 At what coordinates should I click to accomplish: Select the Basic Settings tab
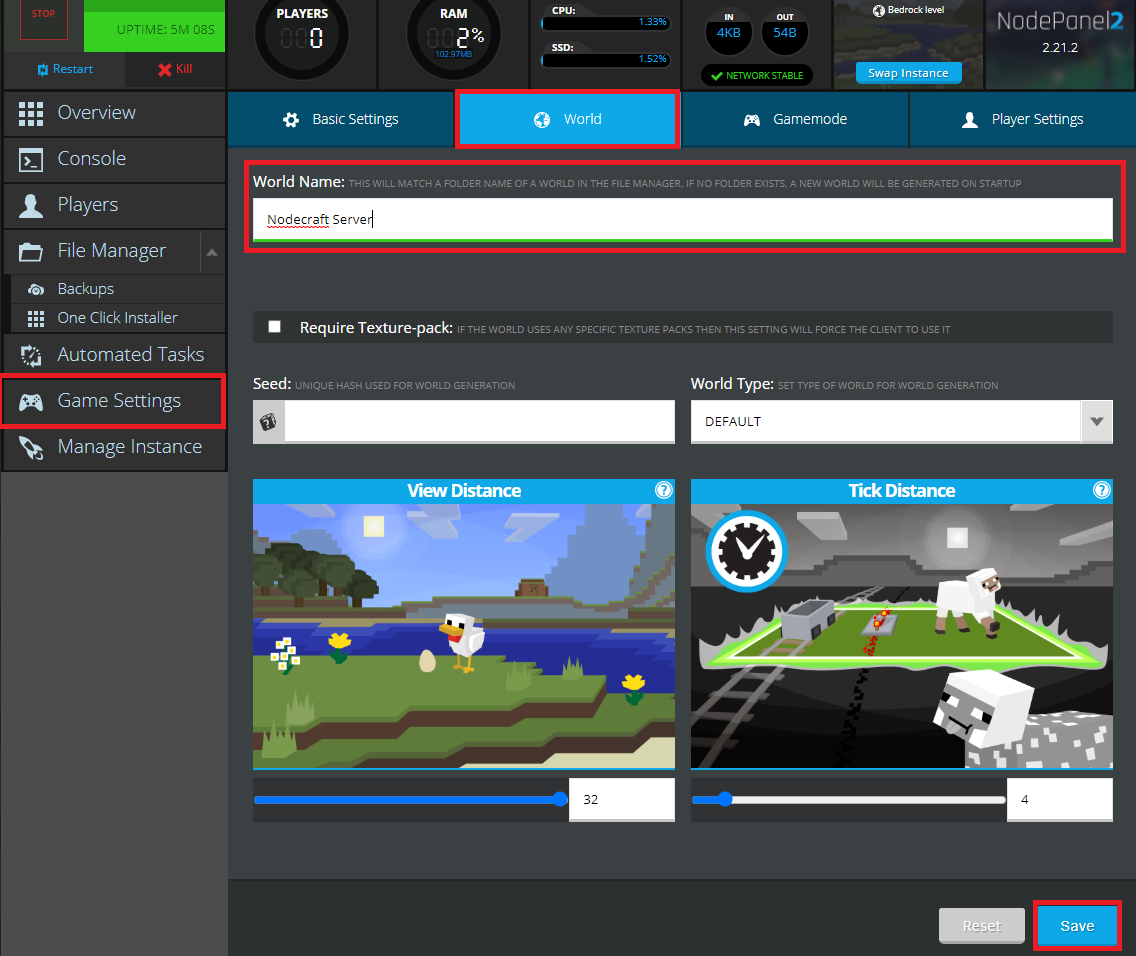pyautogui.click(x=341, y=119)
